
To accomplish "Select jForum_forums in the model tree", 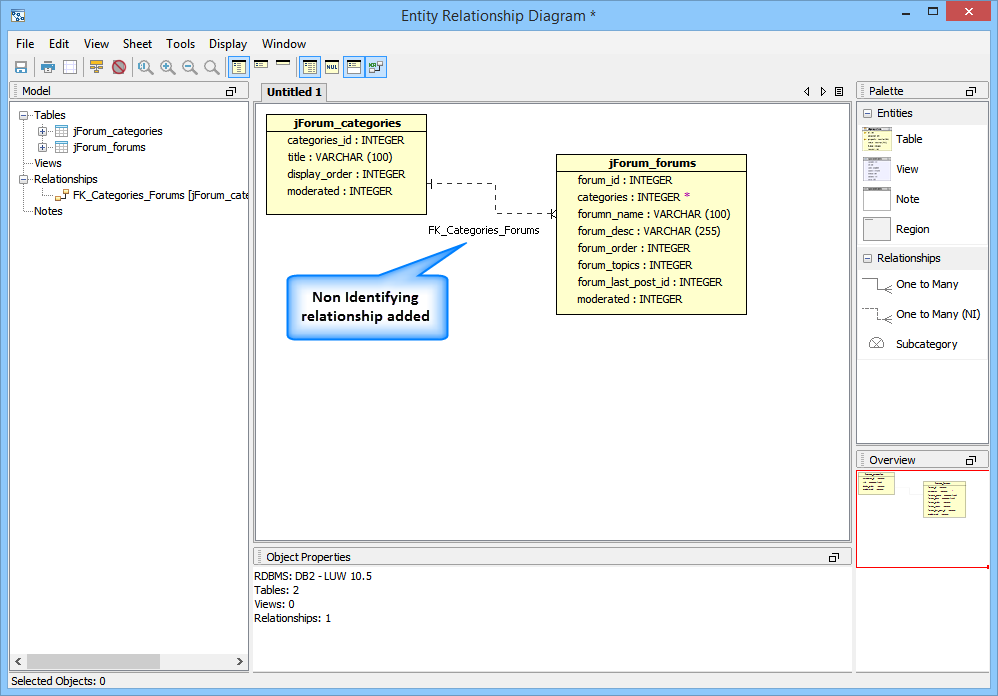I will point(109,147).
